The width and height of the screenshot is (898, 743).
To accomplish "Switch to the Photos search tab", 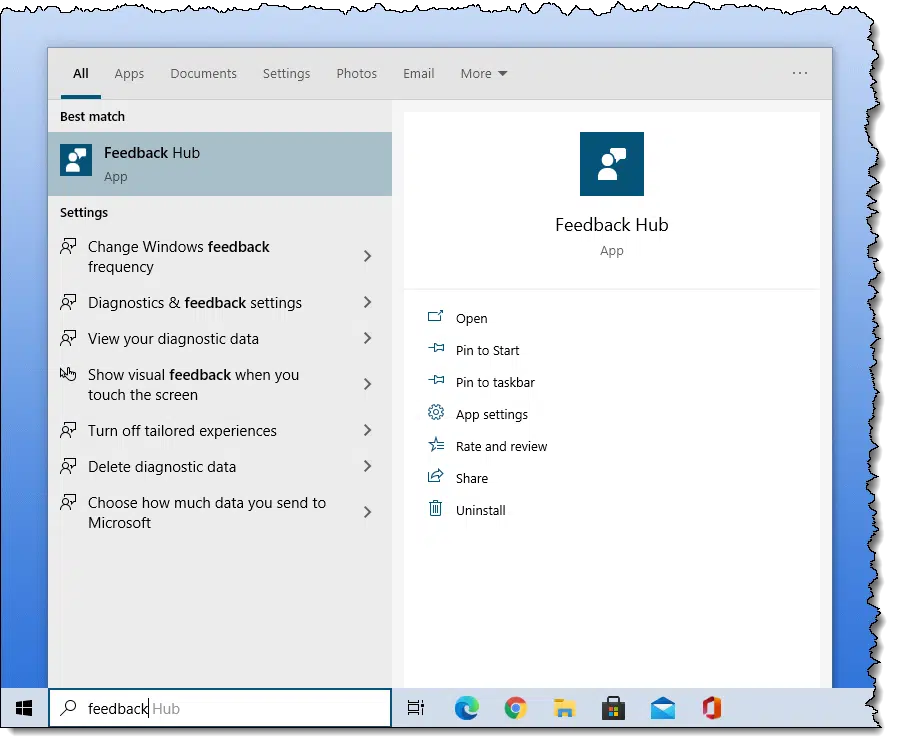I will pyautogui.click(x=356, y=73).
